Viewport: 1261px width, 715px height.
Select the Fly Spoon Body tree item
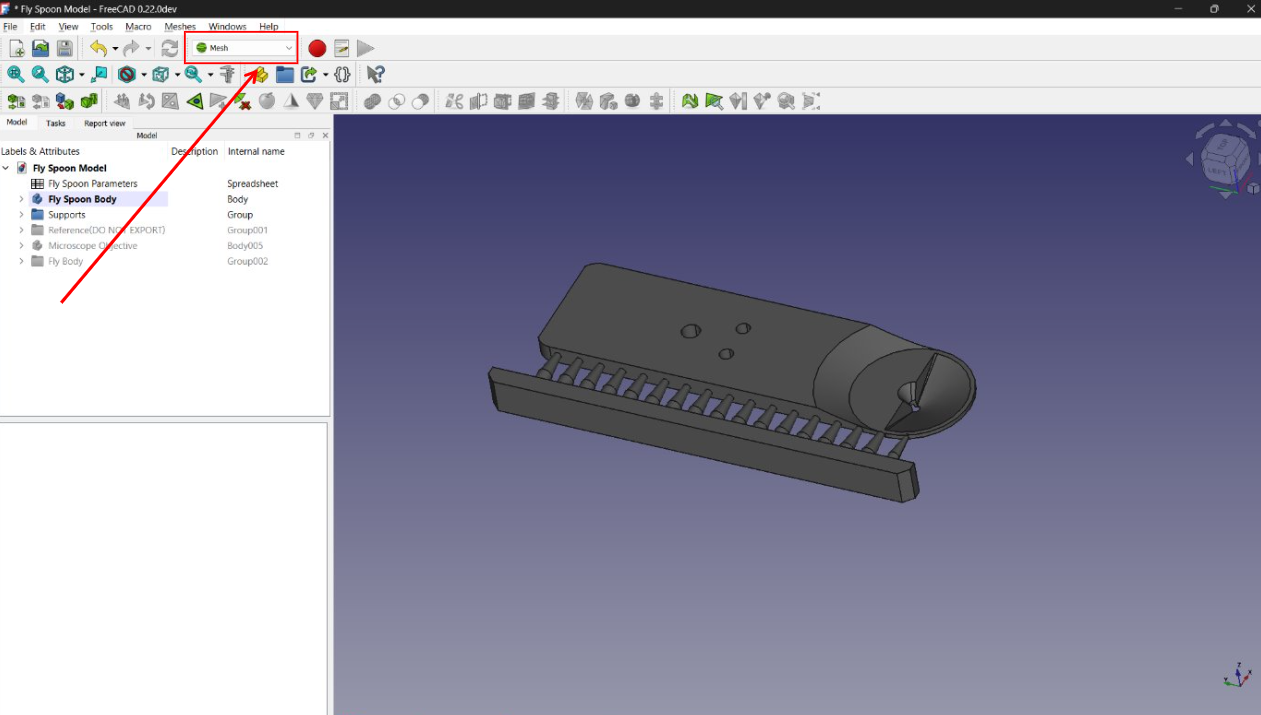[x=82, y=199]
